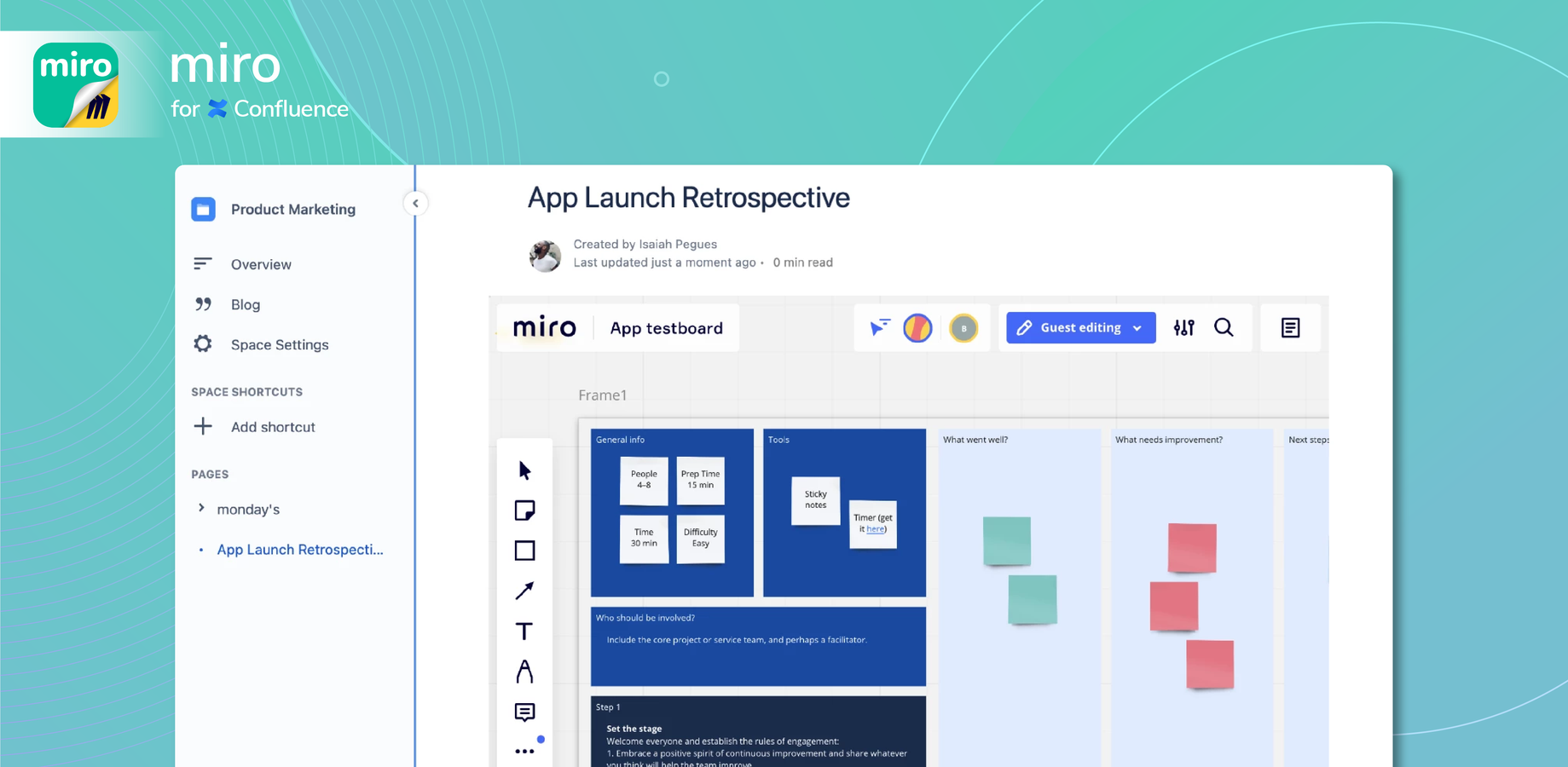The image size is (1568, 767).
Task: Open the Blog menu item
Action: pos(246,304)
